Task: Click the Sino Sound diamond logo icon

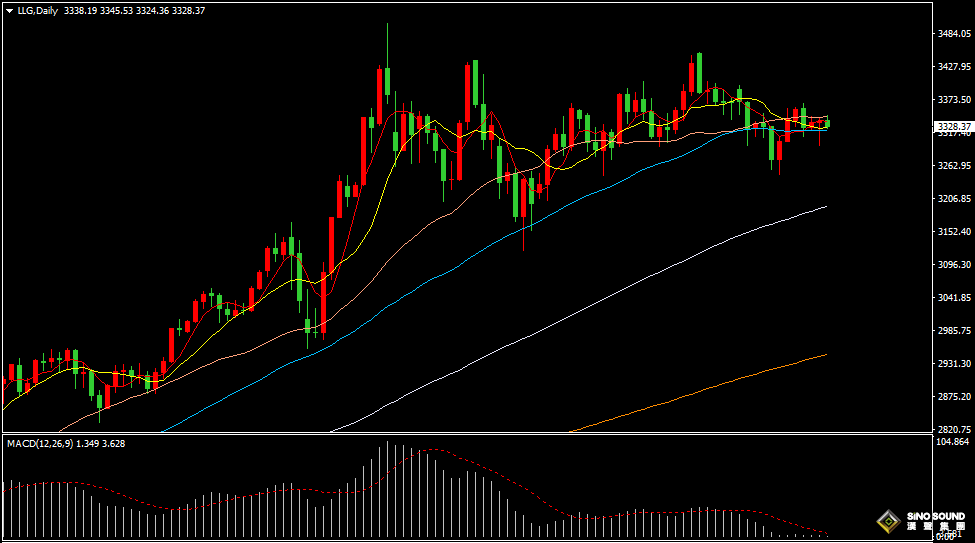Action: tap(889, 521)
